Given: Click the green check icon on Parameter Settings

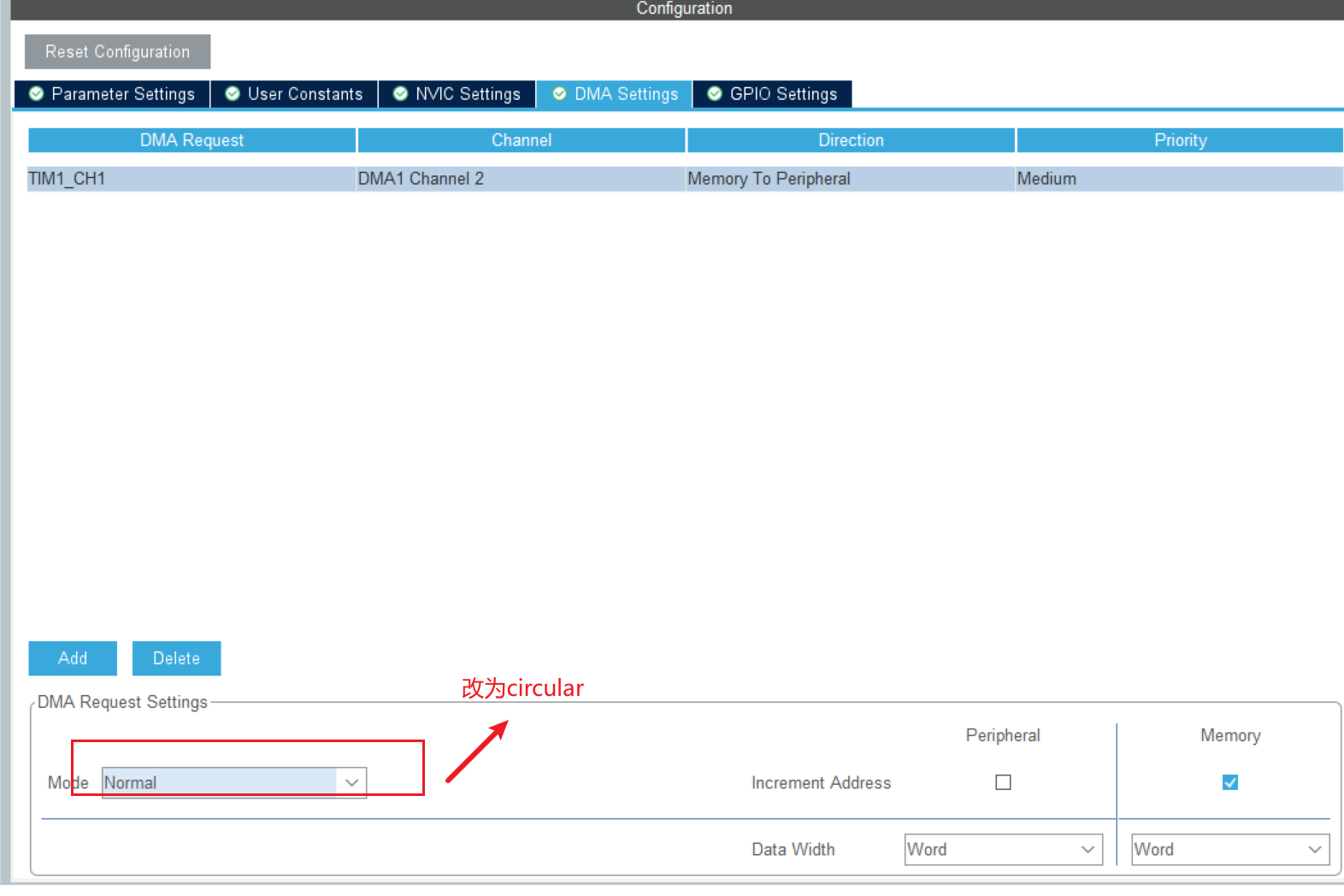Looking at the screenshot, I should pyautogui.click(x=36, y=93).
